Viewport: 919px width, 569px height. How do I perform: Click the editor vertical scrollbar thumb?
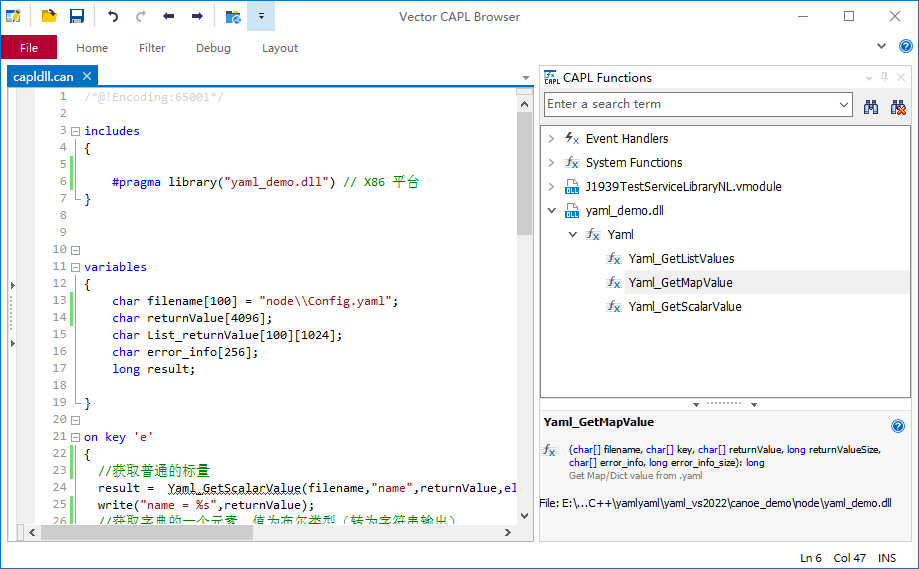click(525, 173)
